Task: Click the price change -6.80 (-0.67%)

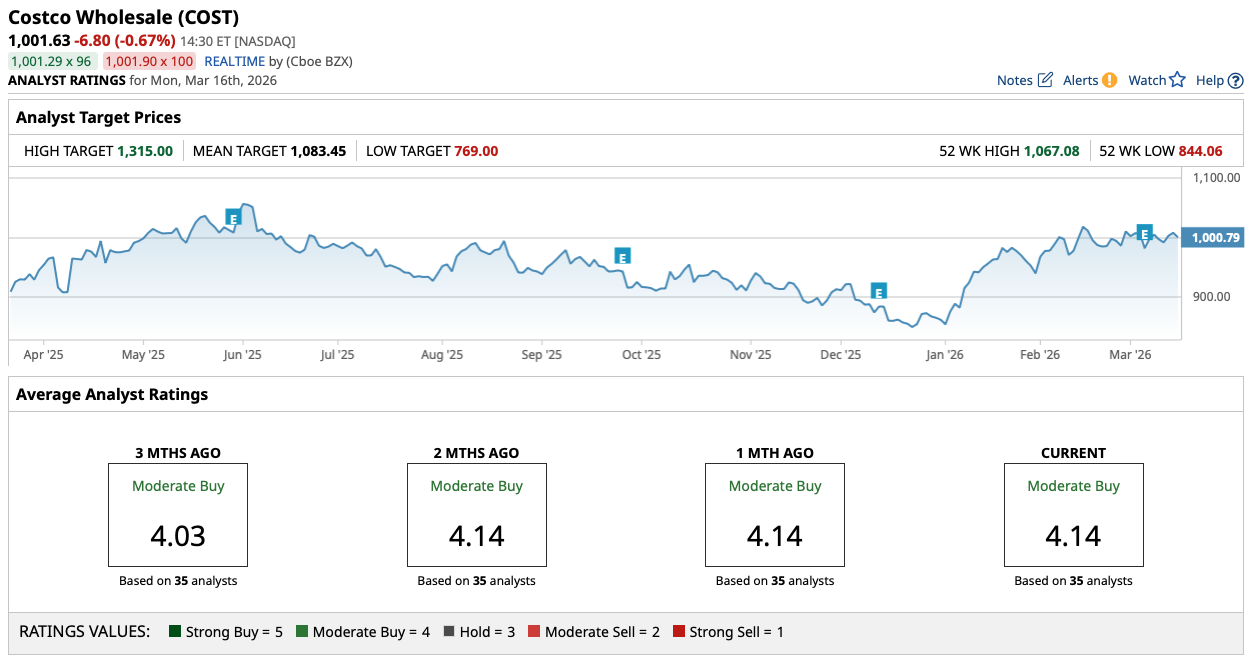Action: click(x=125, y=41)
